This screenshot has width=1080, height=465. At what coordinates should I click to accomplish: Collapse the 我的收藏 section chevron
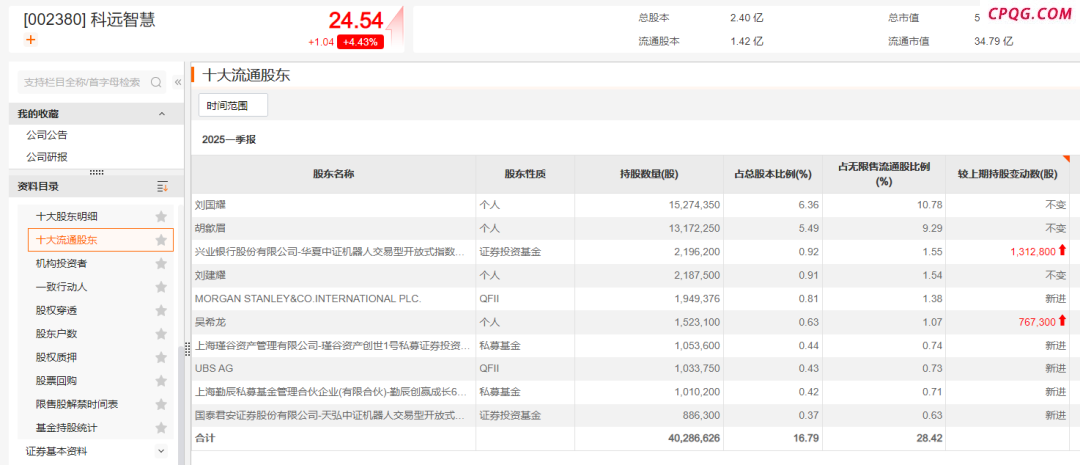(x=162, y=114)
